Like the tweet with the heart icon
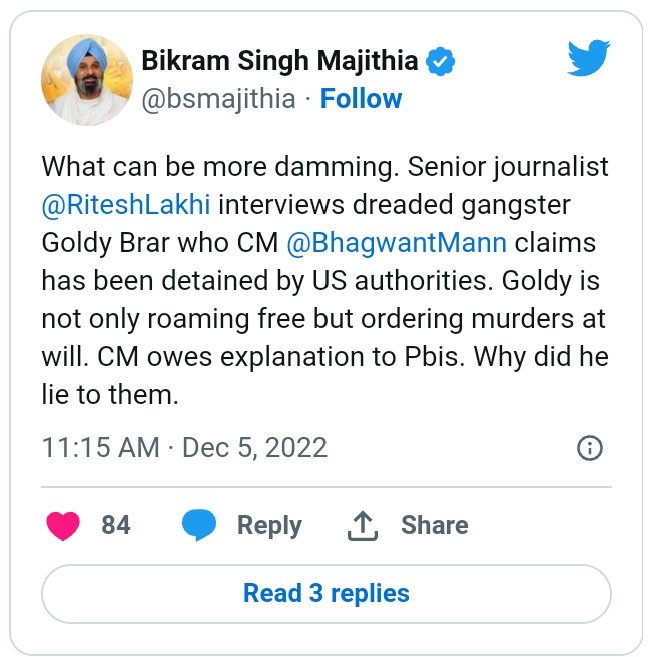This screenshot has width=653, height=657. coord(64,526)
